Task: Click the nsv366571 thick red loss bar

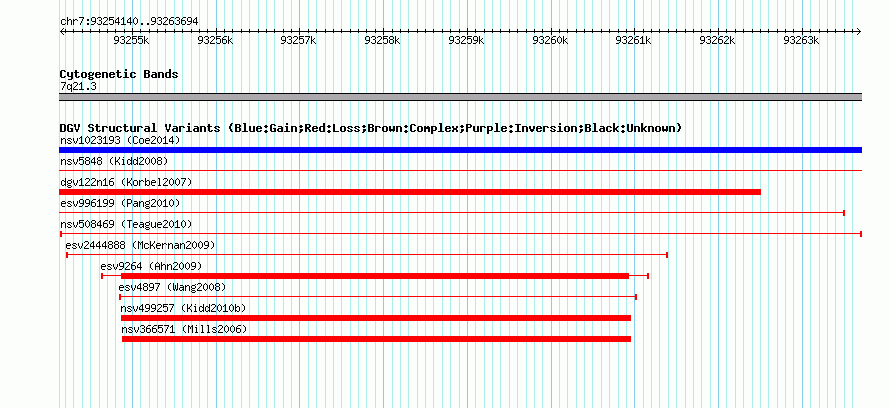Action: click(376, 339)
